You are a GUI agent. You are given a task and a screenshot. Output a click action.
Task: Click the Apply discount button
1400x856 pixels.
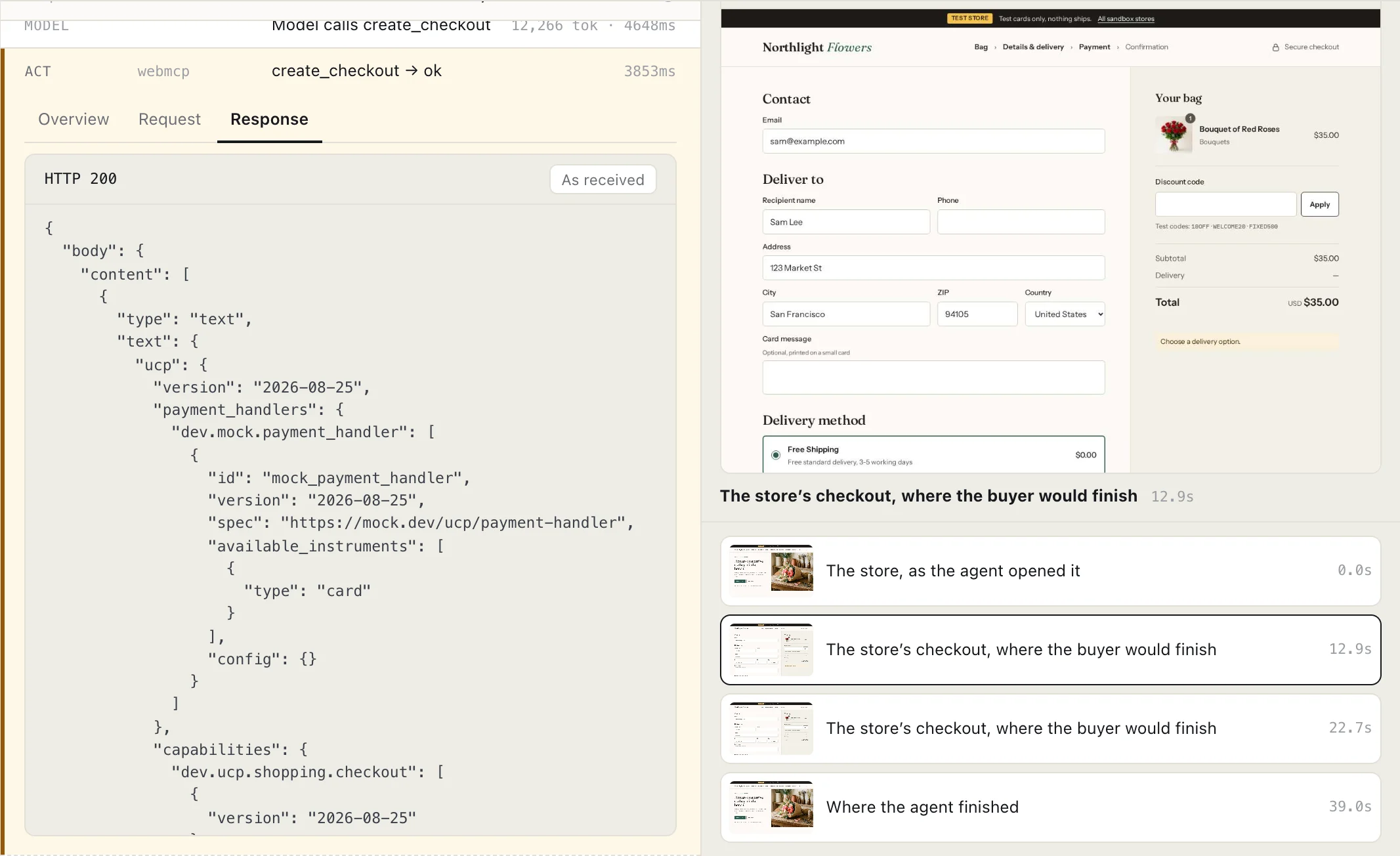(1319, 204)
